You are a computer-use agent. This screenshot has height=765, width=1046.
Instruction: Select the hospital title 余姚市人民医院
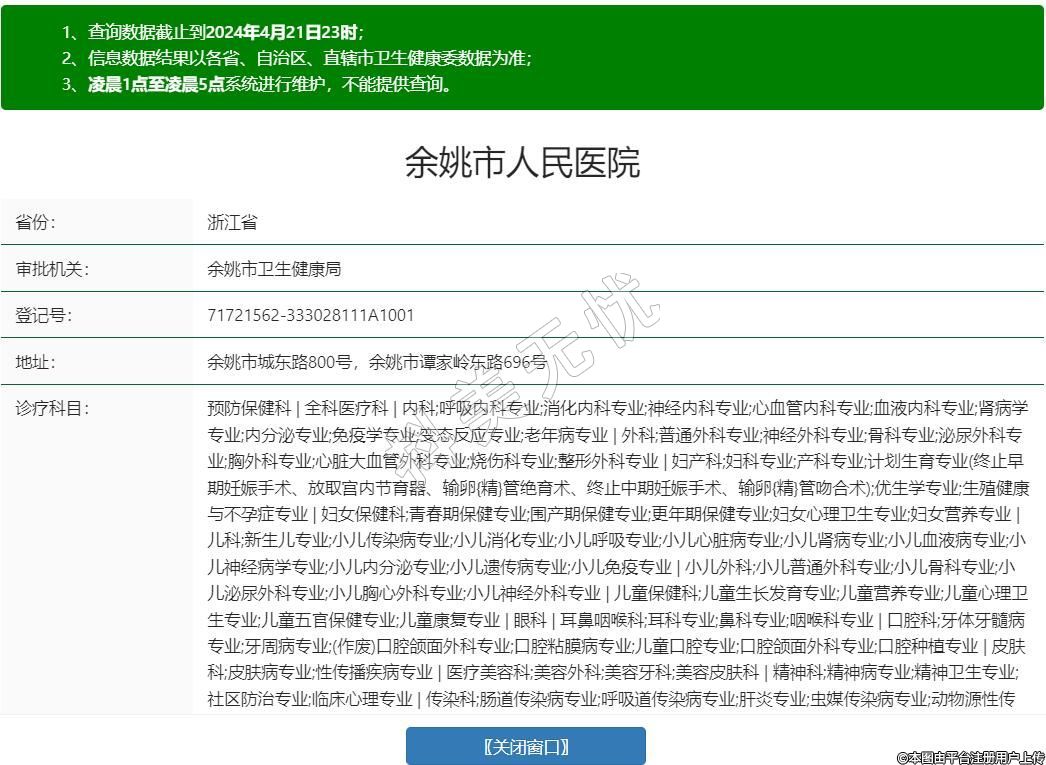(x=522, y=162)
